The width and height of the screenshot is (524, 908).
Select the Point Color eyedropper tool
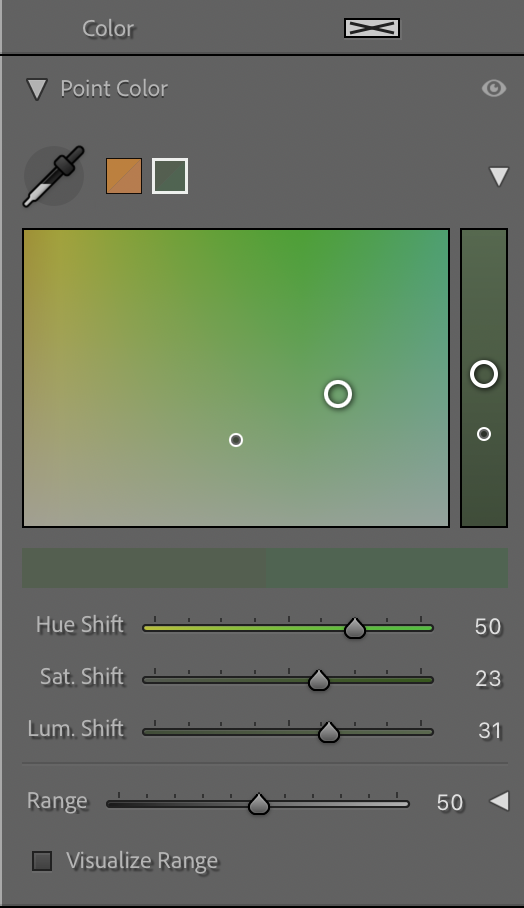[53, 176]
